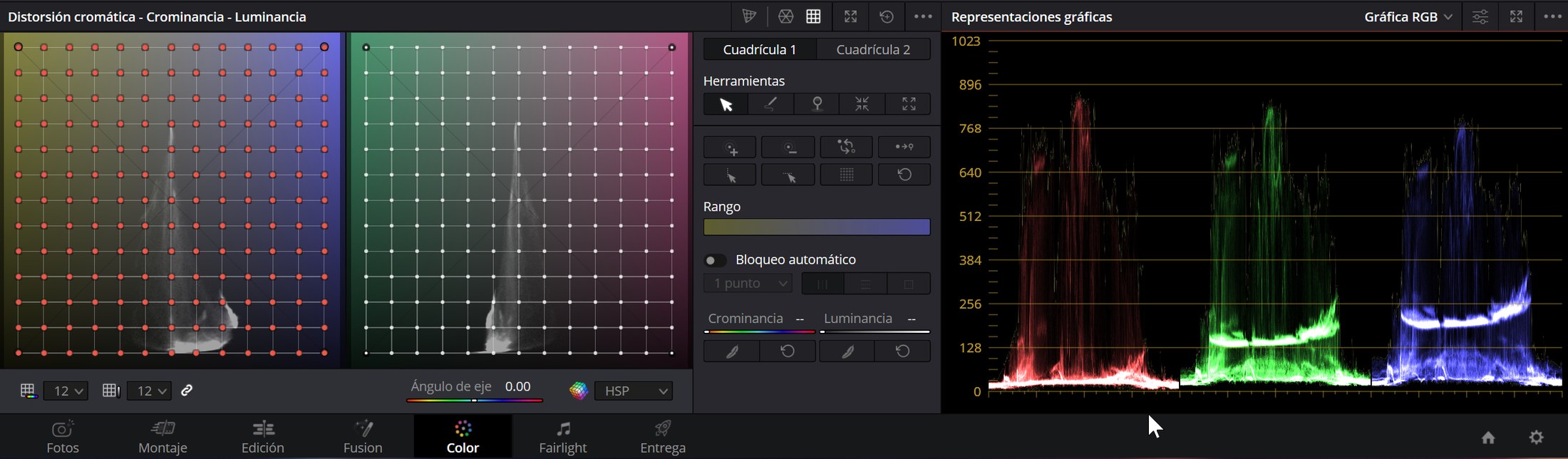Select the pin tool in Herramientas
Image resolution: width=1568 pixels, height=459 pixels.
click(x=817, y=104)
